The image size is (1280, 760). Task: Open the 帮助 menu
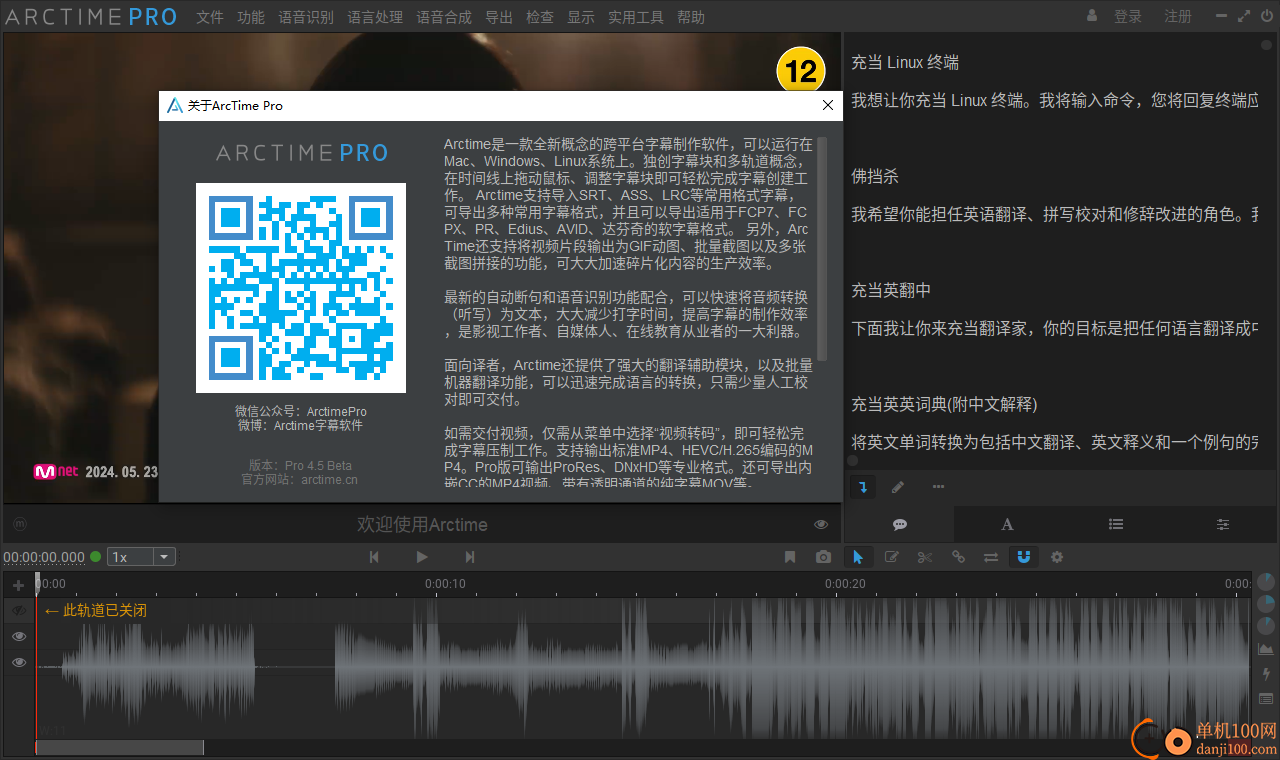691,17
